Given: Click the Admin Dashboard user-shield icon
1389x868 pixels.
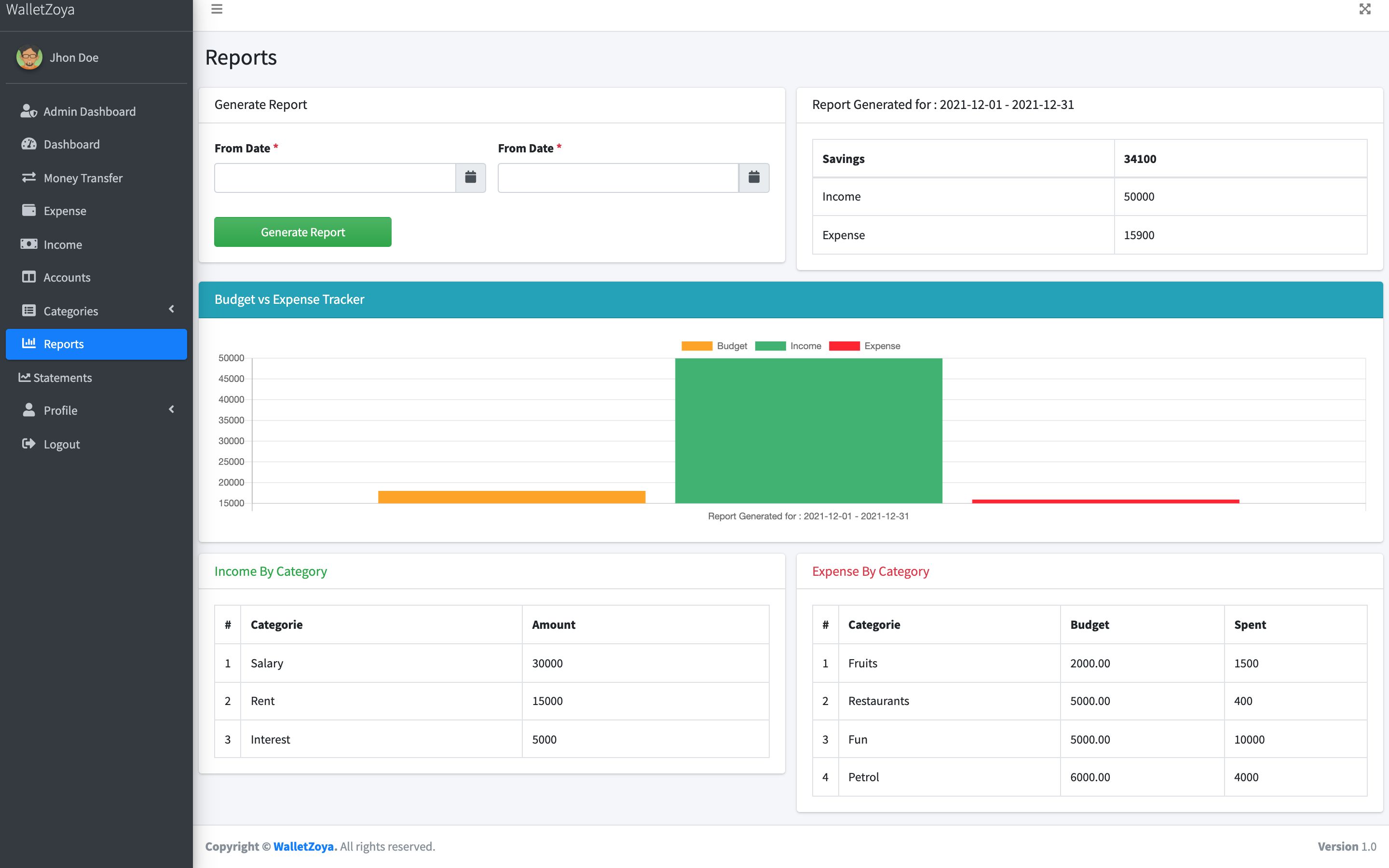Looking at the screenshot, I should (x=29, y=111).
